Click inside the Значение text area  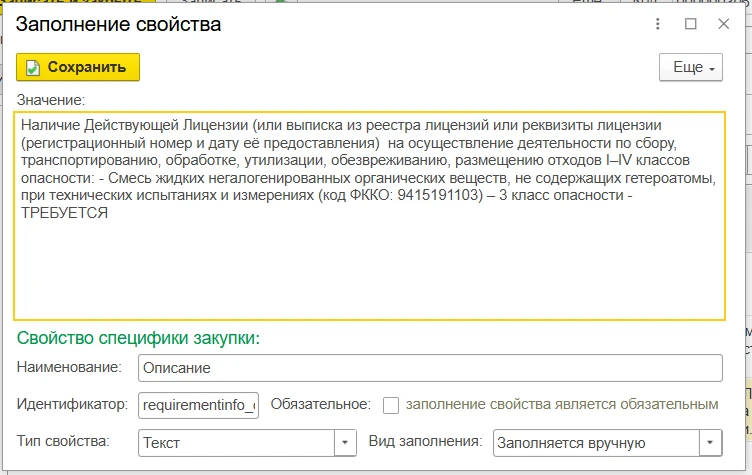[x=369, y=216]
